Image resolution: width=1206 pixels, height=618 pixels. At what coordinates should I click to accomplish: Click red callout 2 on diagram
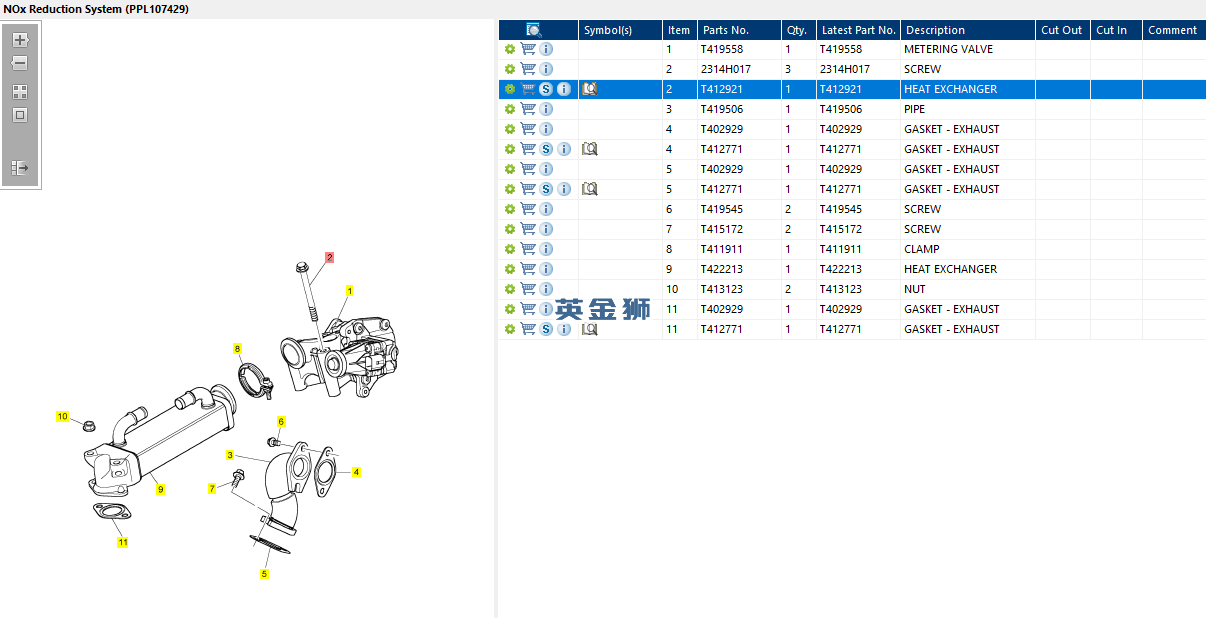pyautogui.click(x=329, y=257)
